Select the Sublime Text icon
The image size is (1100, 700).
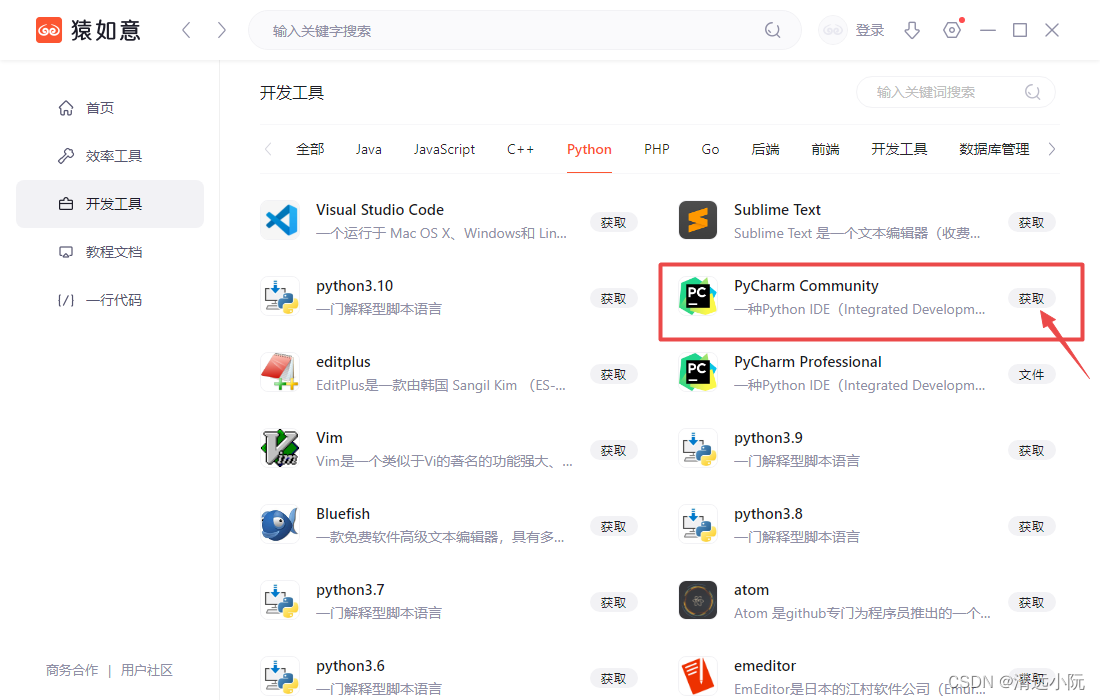pyautogui.click(x=697, y=220)
